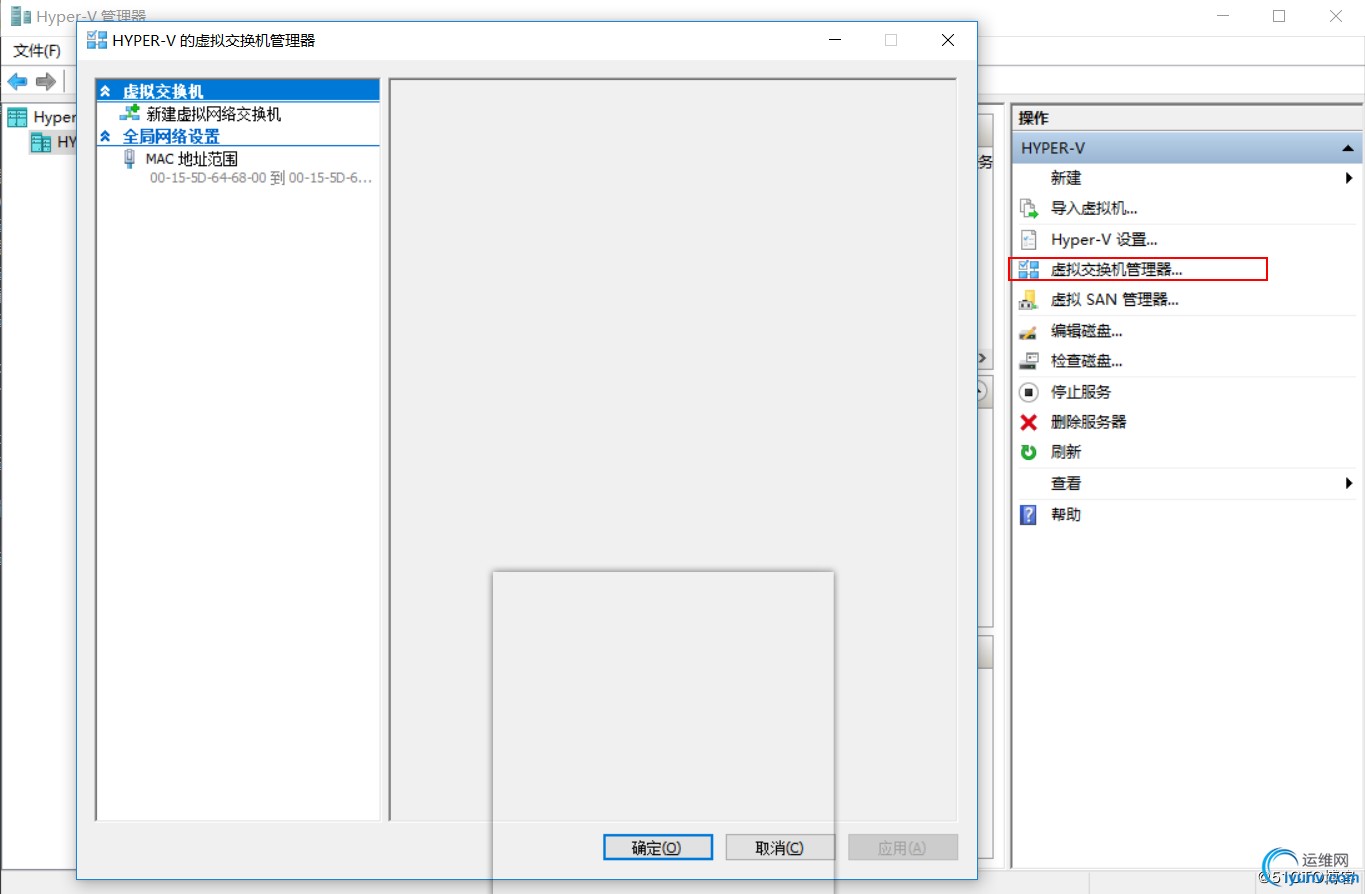The image size is (1365, 894).
Task: Select the 00-15-5D-64-68-00 MAC range text
Action: [x=261, y=178]
